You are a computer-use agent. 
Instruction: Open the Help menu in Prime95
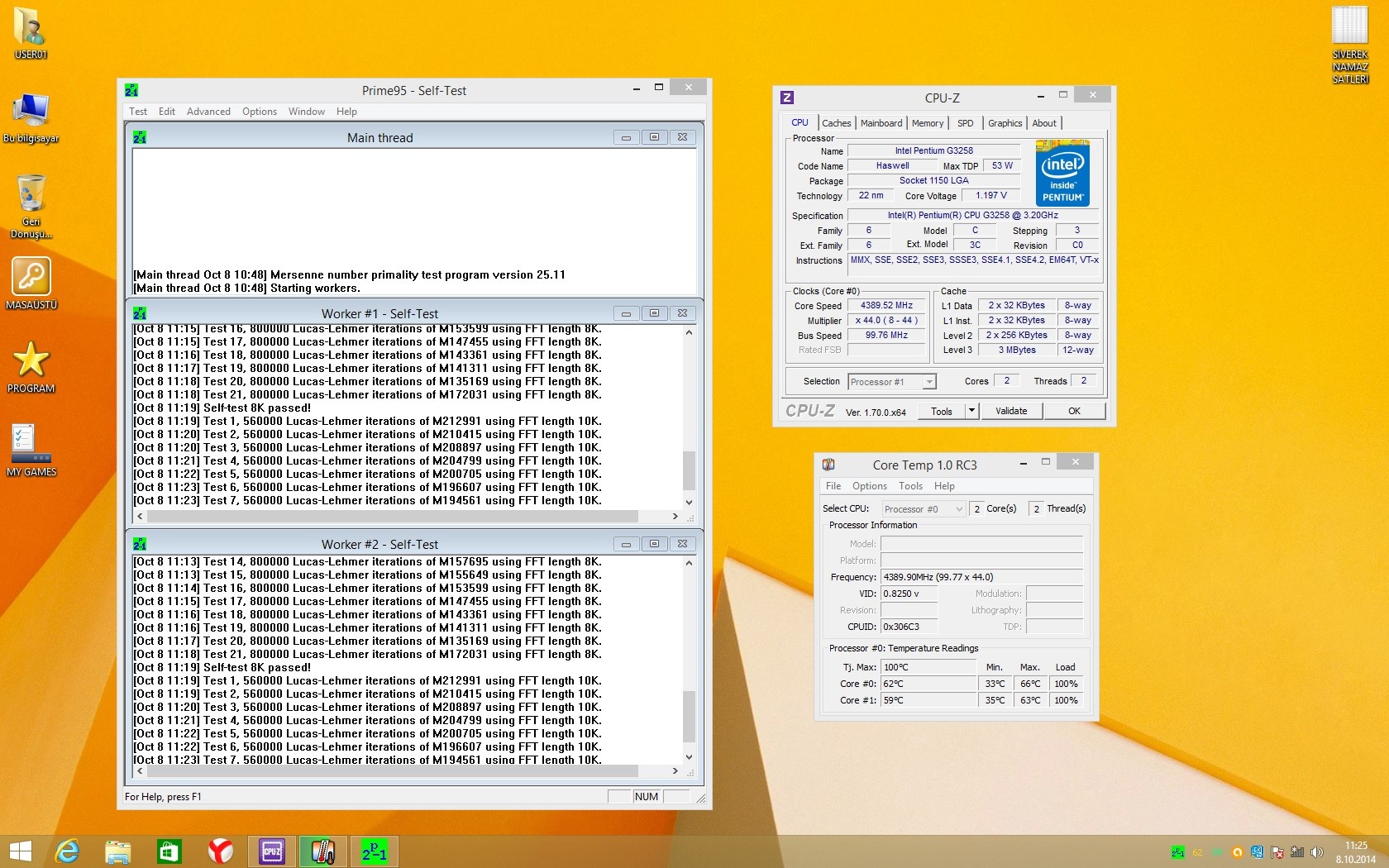[x=346, y=112]
